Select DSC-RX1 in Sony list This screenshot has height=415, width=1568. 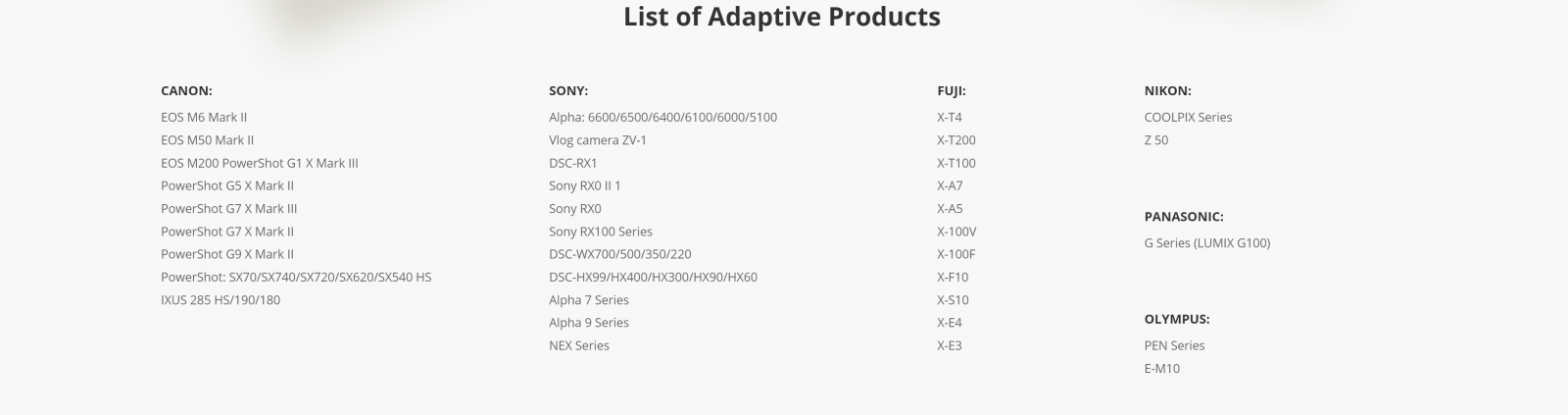click(573, 163)
